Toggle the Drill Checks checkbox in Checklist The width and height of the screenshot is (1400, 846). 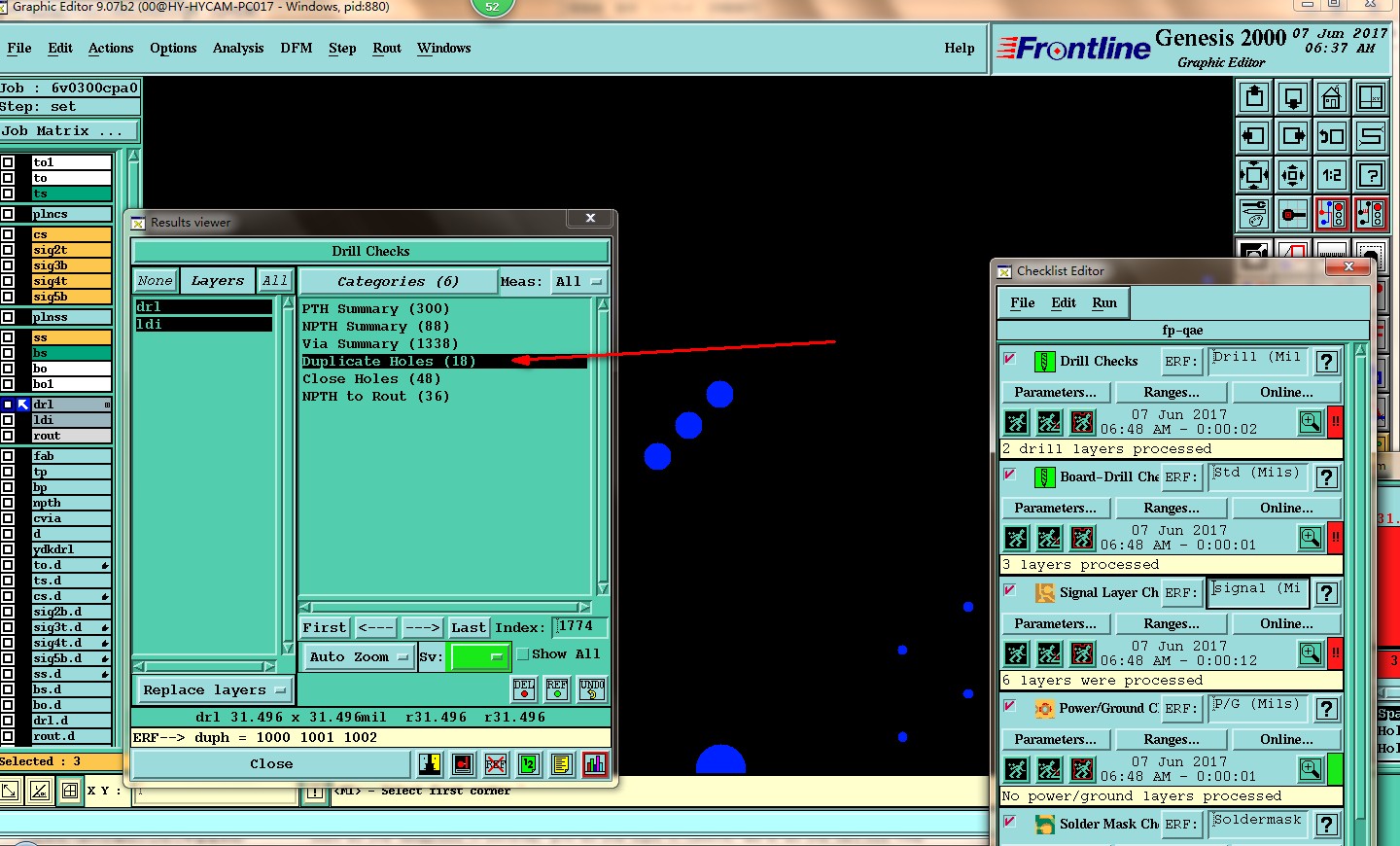(x=1010, y=359)
